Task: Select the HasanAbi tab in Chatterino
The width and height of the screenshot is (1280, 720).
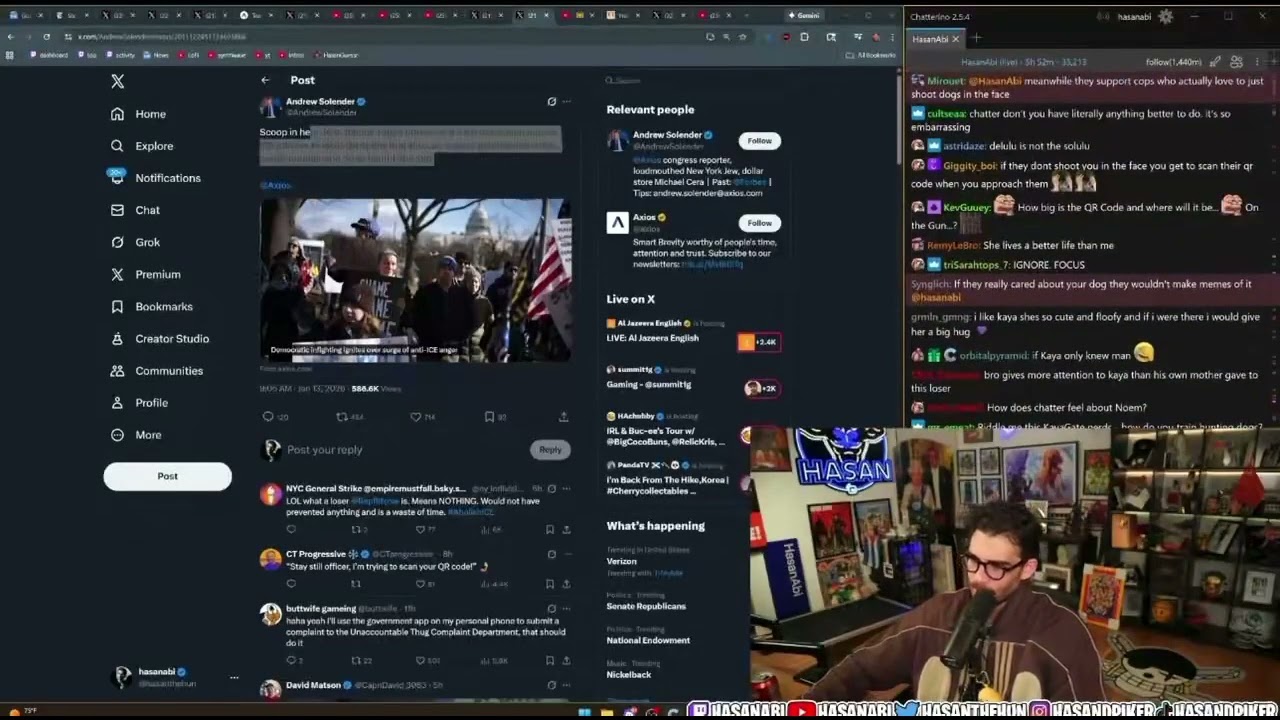Action: tap(929, 39)
